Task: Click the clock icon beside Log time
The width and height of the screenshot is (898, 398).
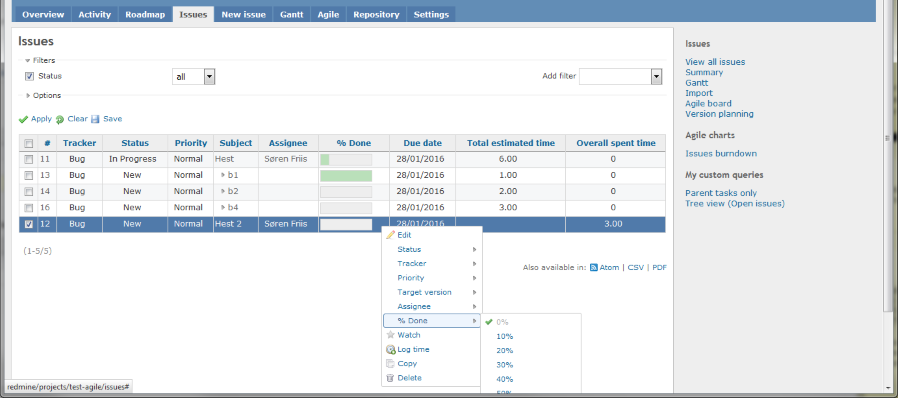Action: coord(391,349)
